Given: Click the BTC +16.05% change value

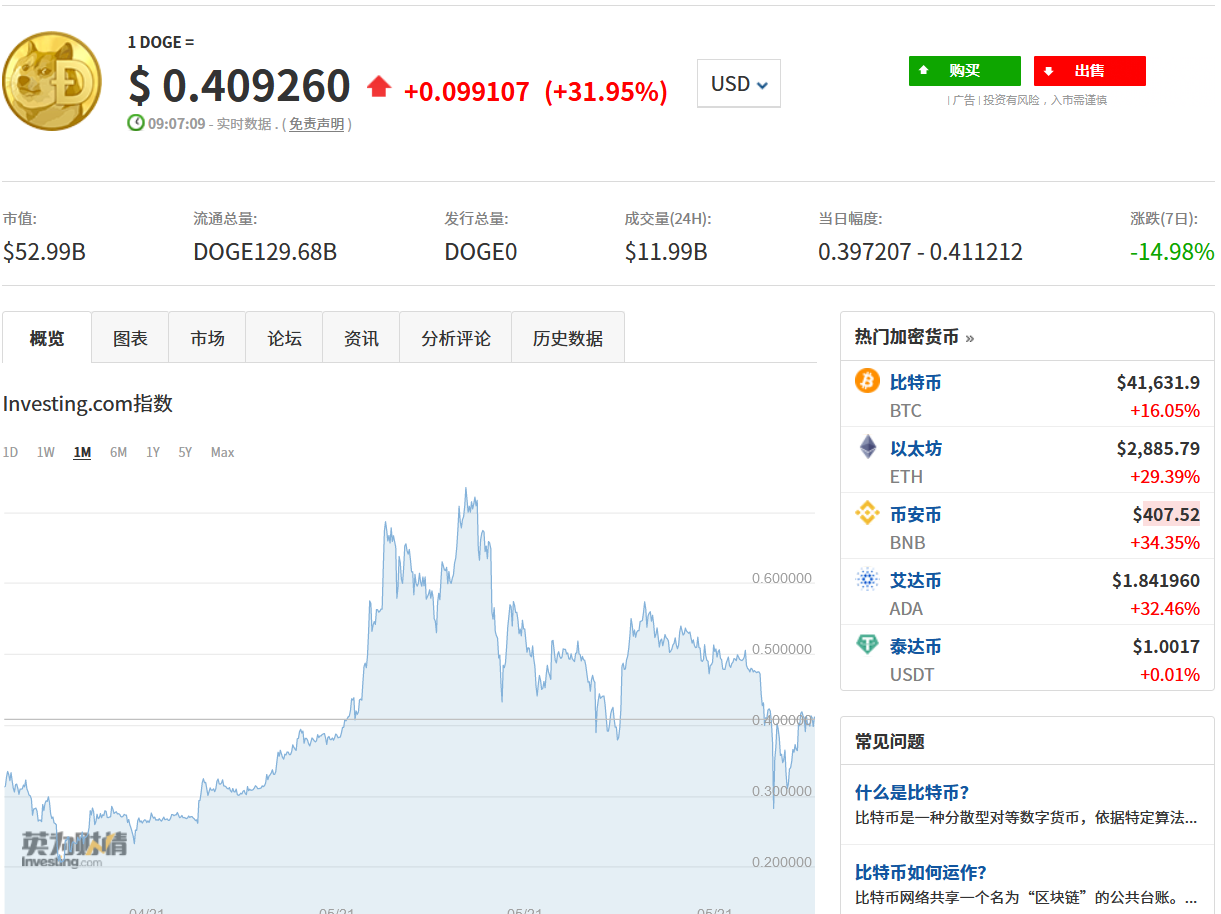Looking at the screenshot, I should [x=1165, y=410].
